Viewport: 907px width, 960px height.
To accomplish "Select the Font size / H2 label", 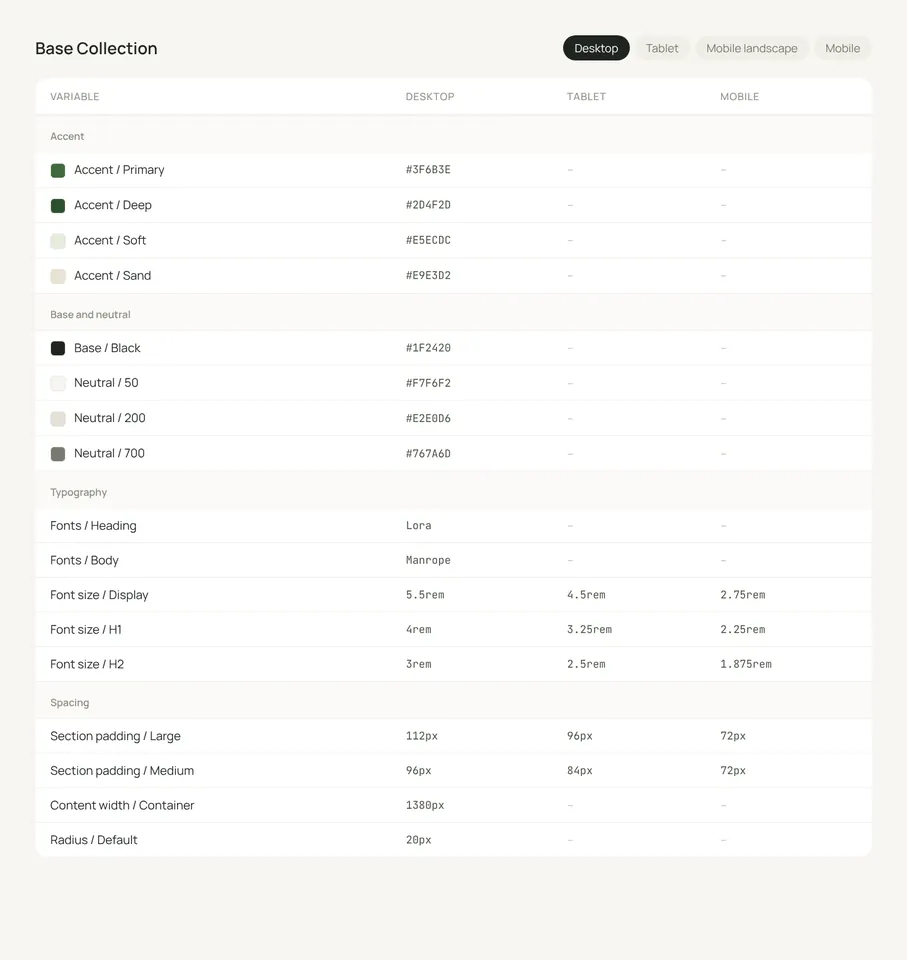I will (x=87, y=664).
